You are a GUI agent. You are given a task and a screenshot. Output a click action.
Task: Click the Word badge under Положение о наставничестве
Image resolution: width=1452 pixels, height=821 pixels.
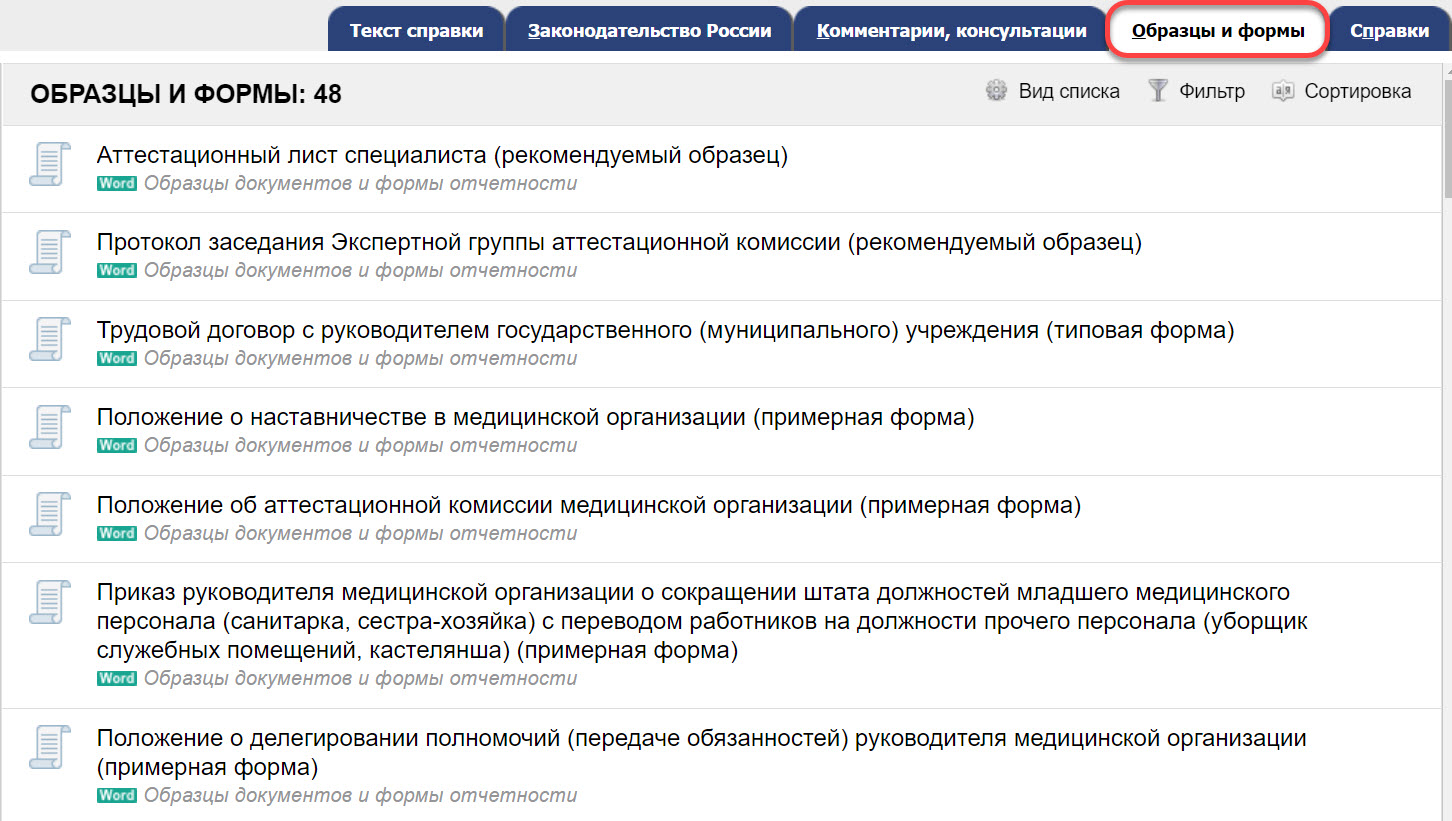coord(117,446)
